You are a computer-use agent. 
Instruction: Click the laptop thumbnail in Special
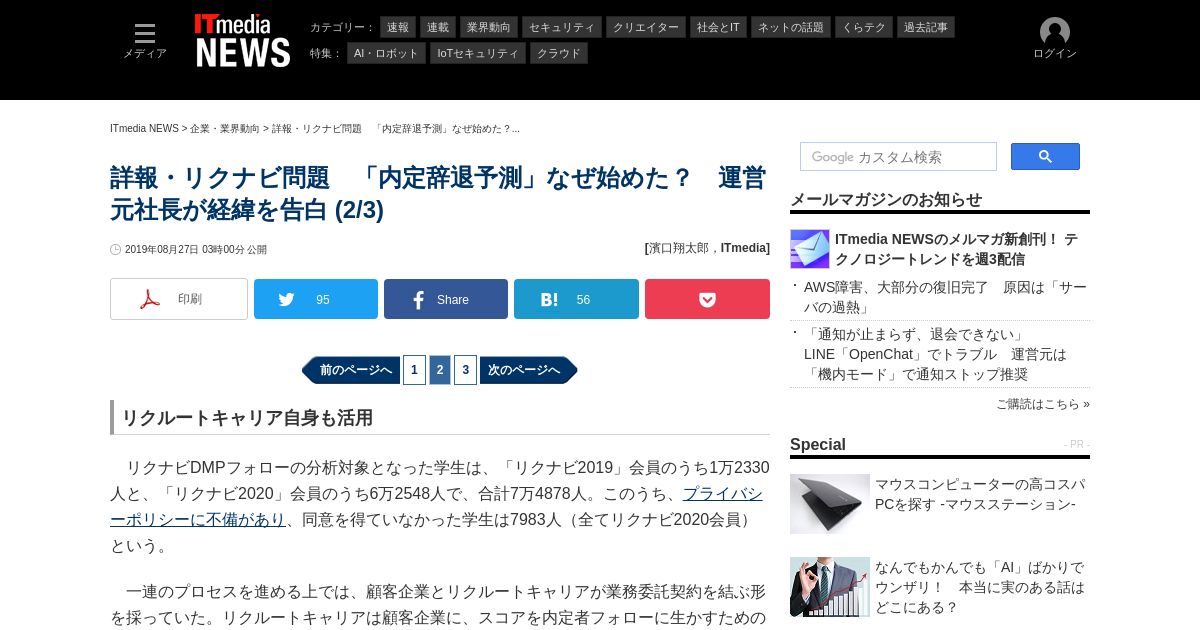(x=830, y=504)
